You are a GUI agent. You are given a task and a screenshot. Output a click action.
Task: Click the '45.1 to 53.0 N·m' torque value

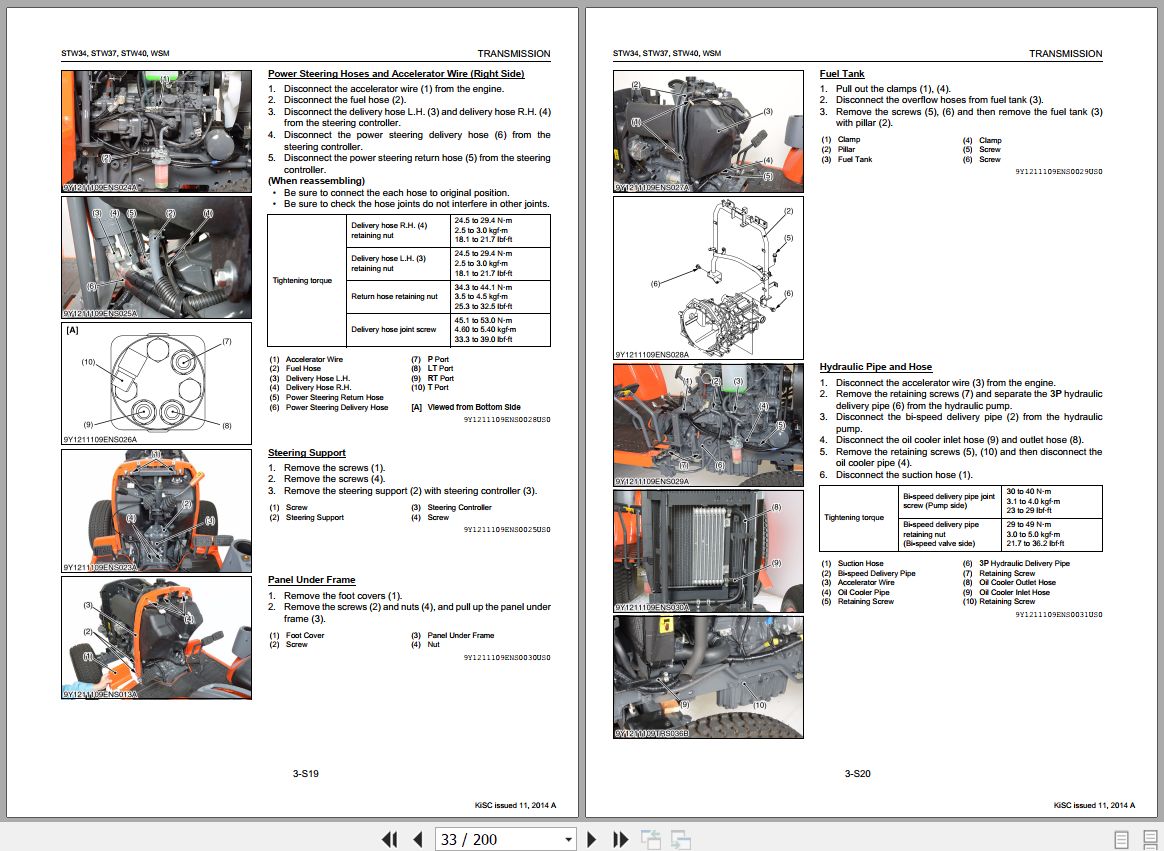point(483,321)
